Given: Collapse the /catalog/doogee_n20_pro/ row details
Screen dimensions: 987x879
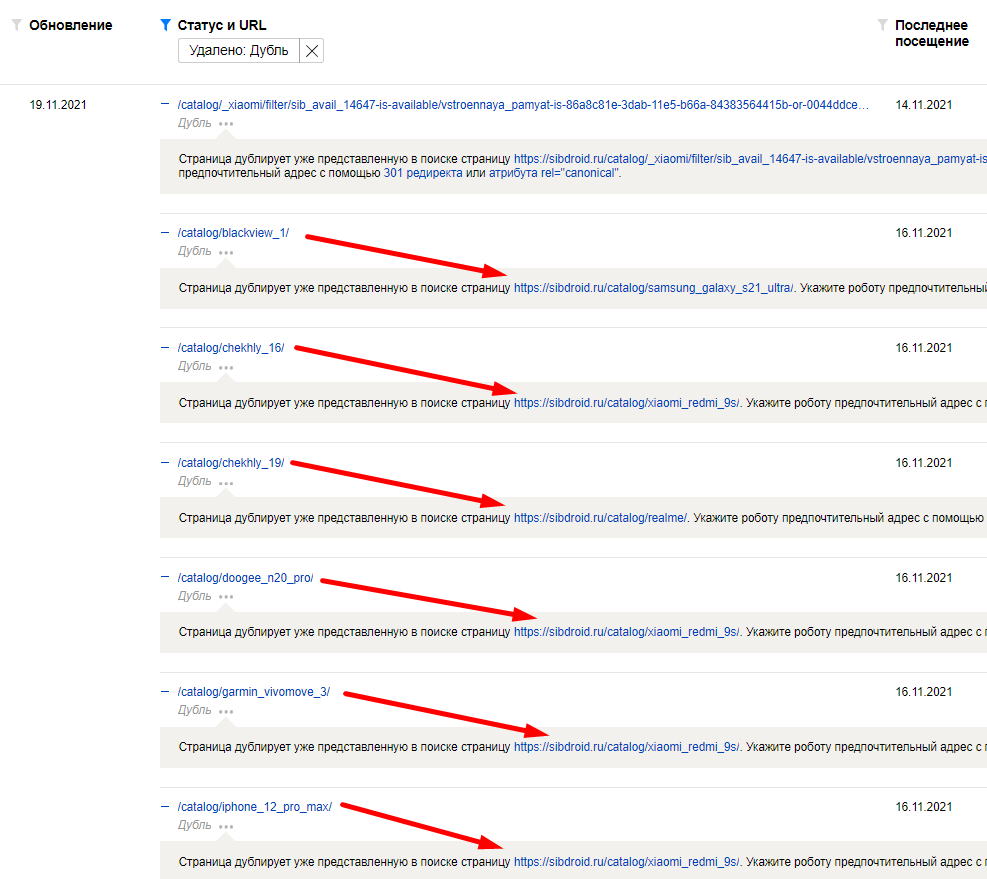Looking at the screenshot, I should pos(165,577).
